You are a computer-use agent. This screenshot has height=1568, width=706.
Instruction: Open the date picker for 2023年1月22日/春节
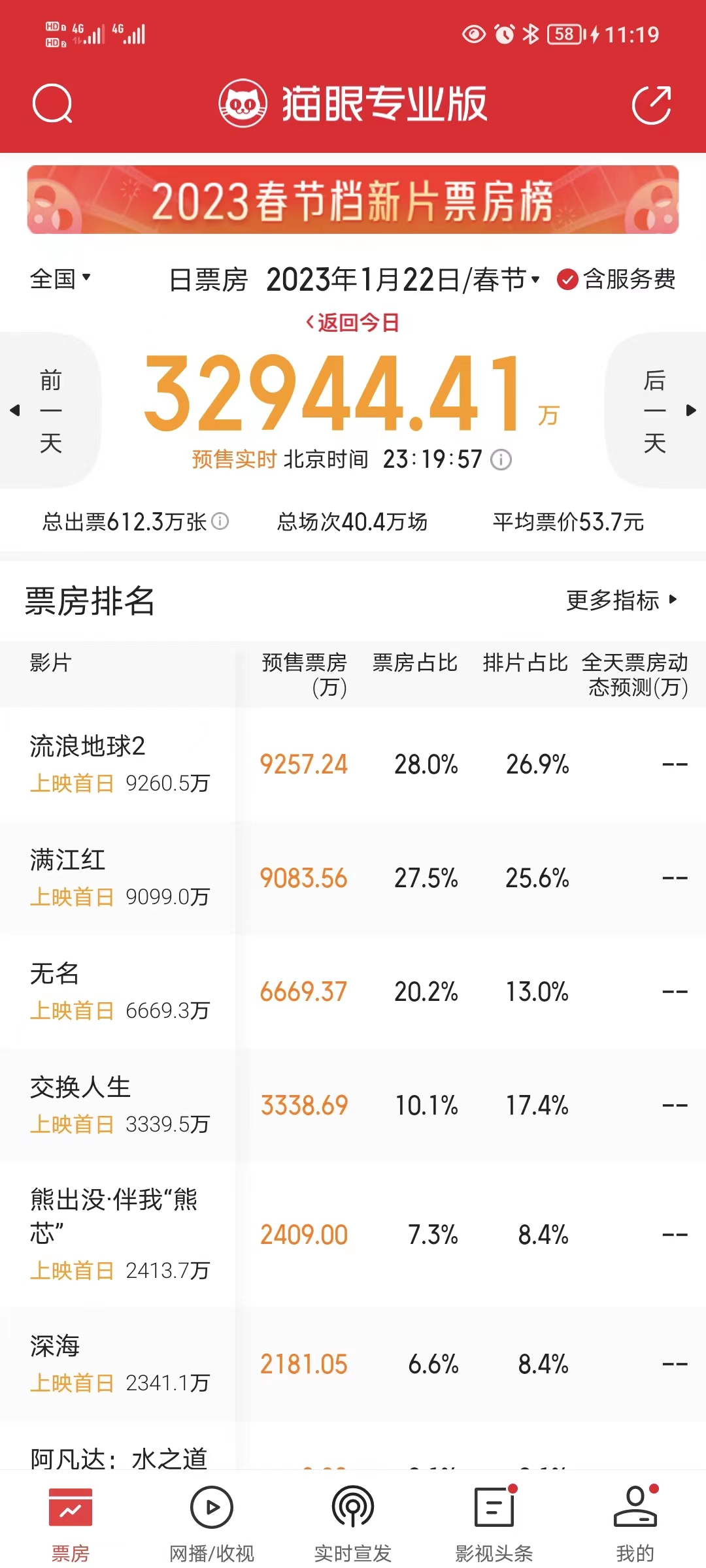403,280
